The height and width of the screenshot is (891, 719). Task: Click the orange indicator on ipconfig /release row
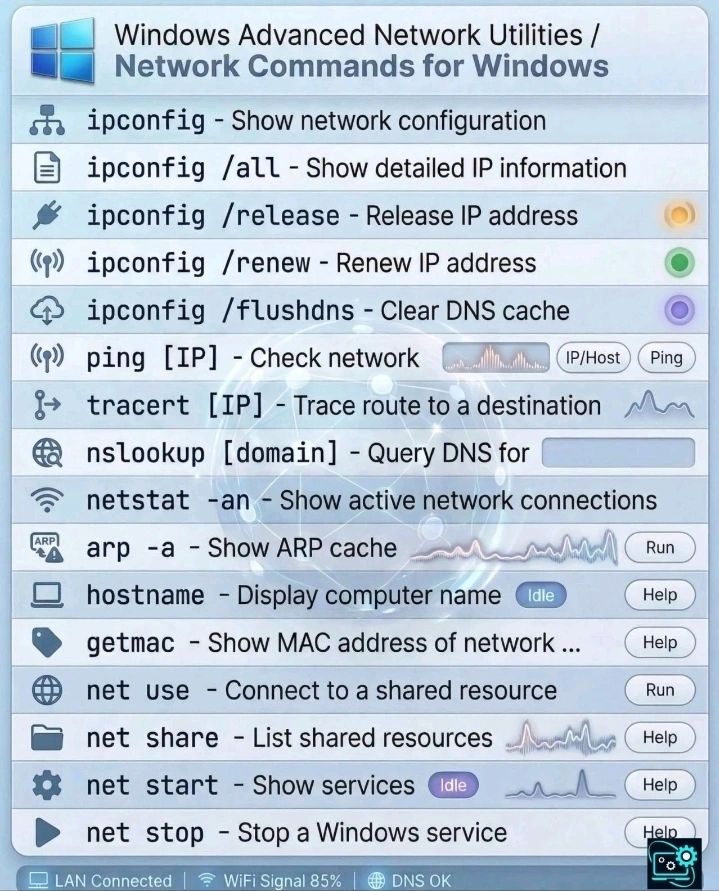click(680, 215)
